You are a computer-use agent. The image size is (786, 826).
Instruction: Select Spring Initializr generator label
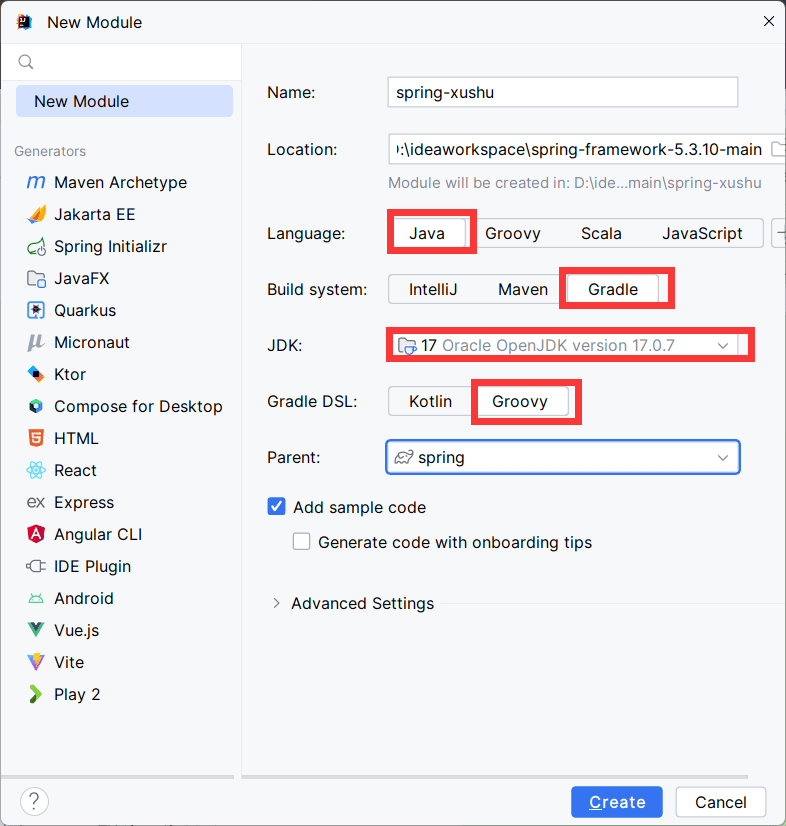click(x=111, y=247)
